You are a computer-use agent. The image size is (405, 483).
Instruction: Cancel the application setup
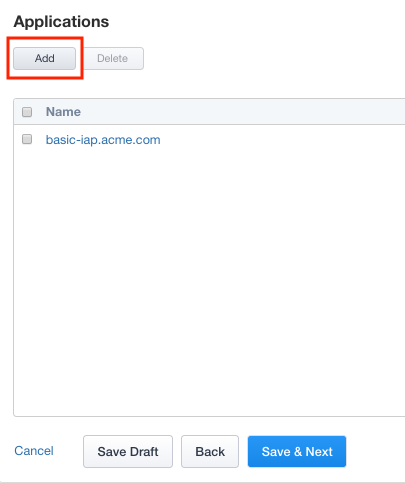pyautogui.click(x=34, y=451)
